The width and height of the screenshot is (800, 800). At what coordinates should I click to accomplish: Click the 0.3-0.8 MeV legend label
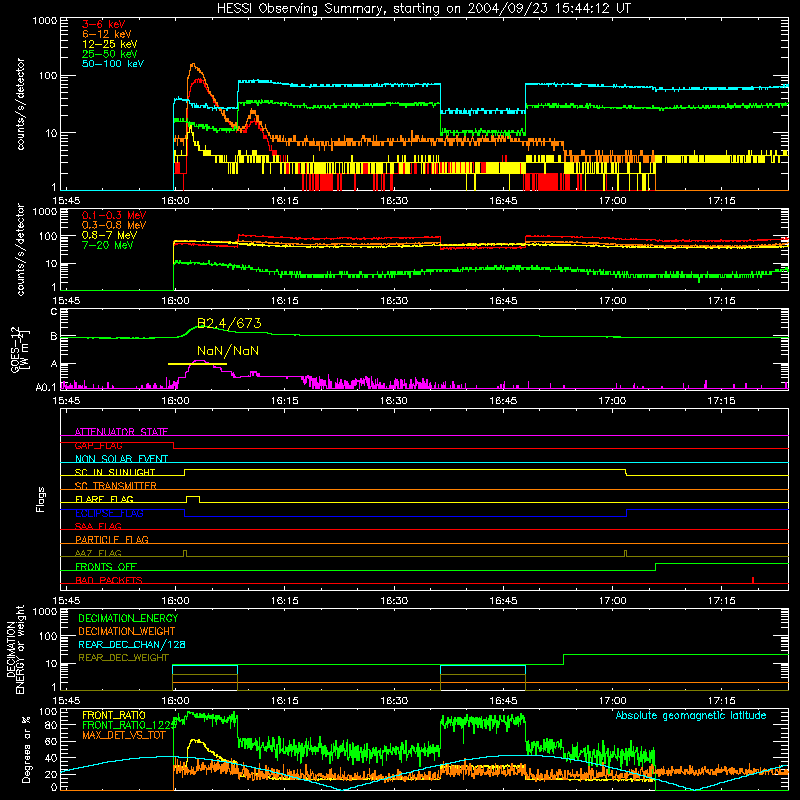114,225
